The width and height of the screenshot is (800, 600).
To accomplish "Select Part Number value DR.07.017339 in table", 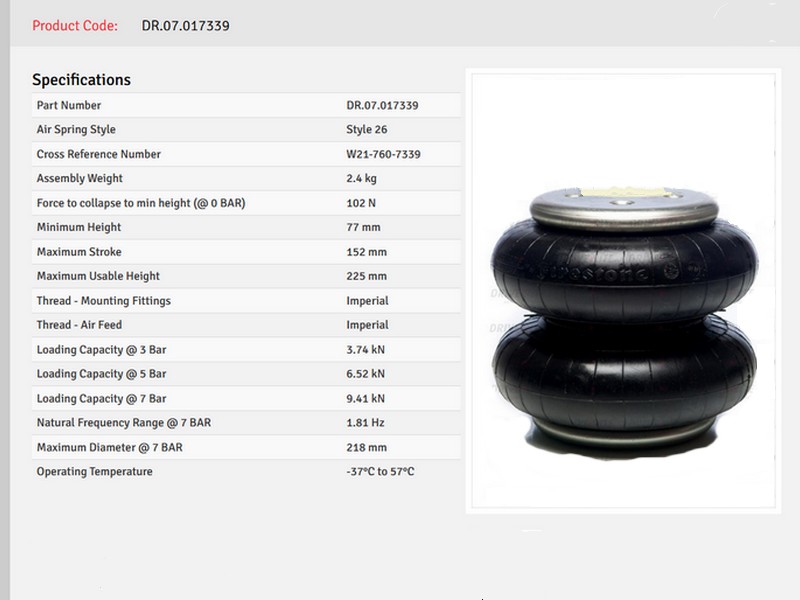I will [382, 105].
